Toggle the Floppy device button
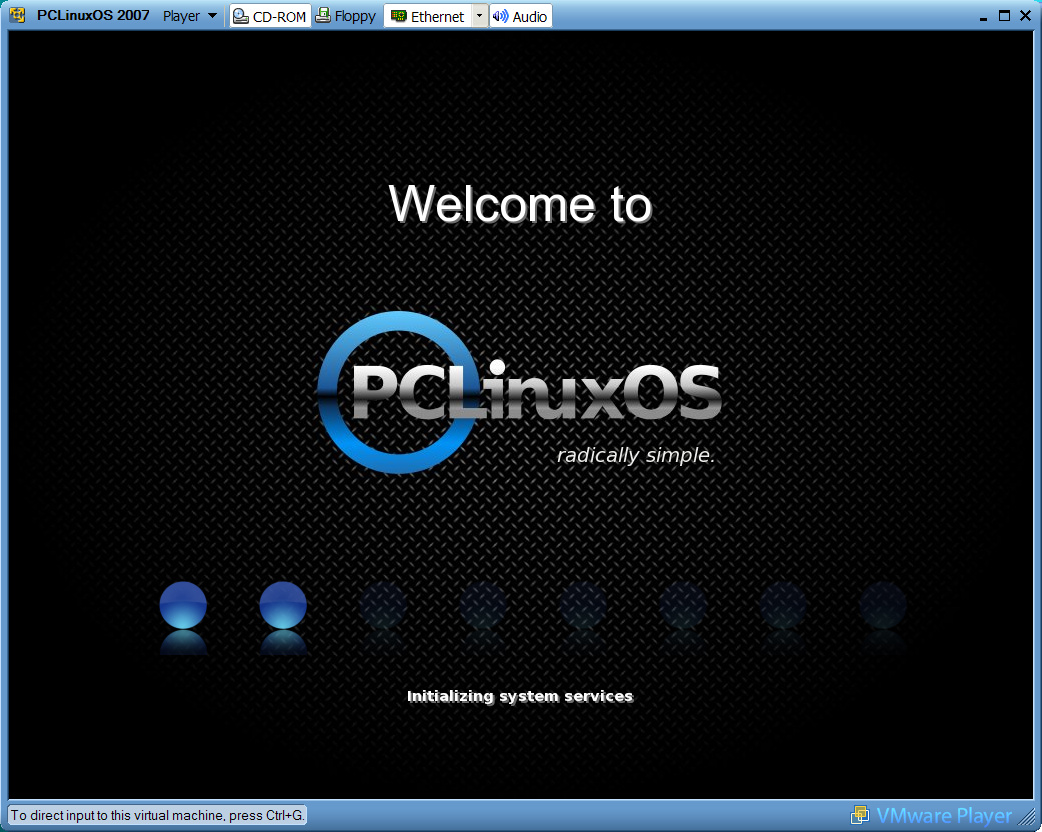The height and width of the screenshot is (832, 1042). point(346,16)
